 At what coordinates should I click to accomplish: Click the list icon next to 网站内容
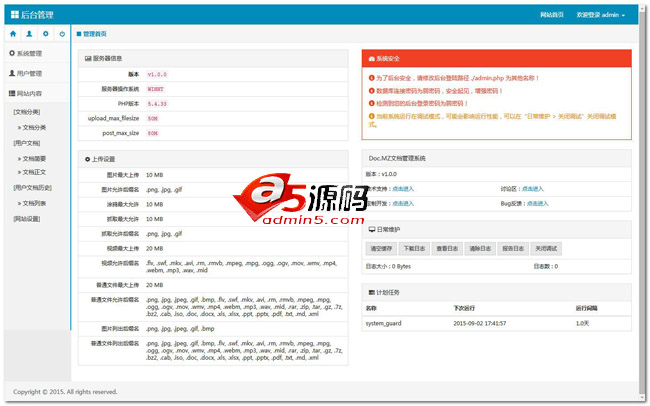[12, 93]
